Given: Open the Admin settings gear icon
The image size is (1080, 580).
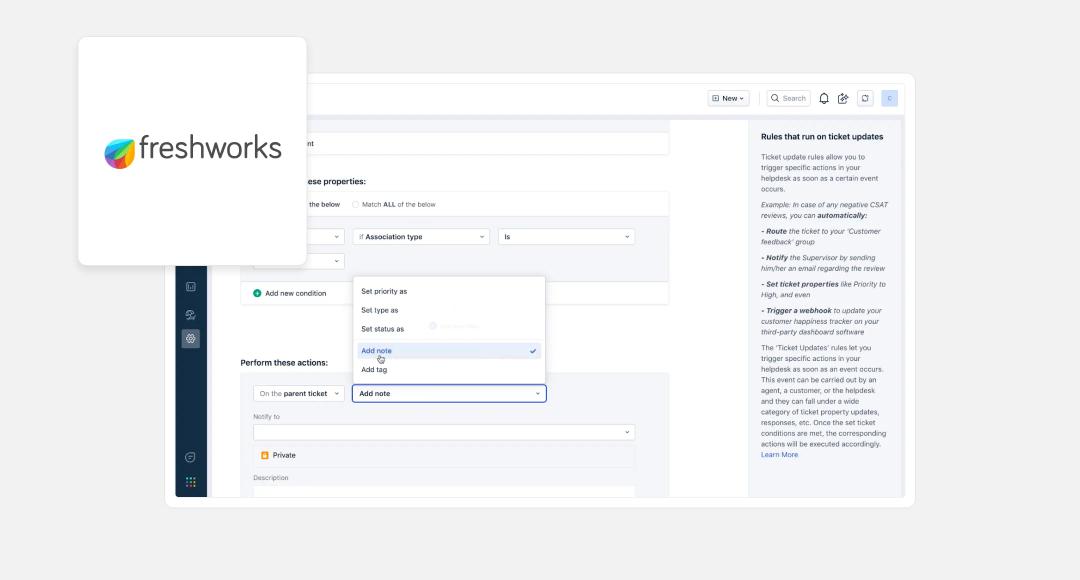Looking at the screenshot, I should [x=190, y=338].
